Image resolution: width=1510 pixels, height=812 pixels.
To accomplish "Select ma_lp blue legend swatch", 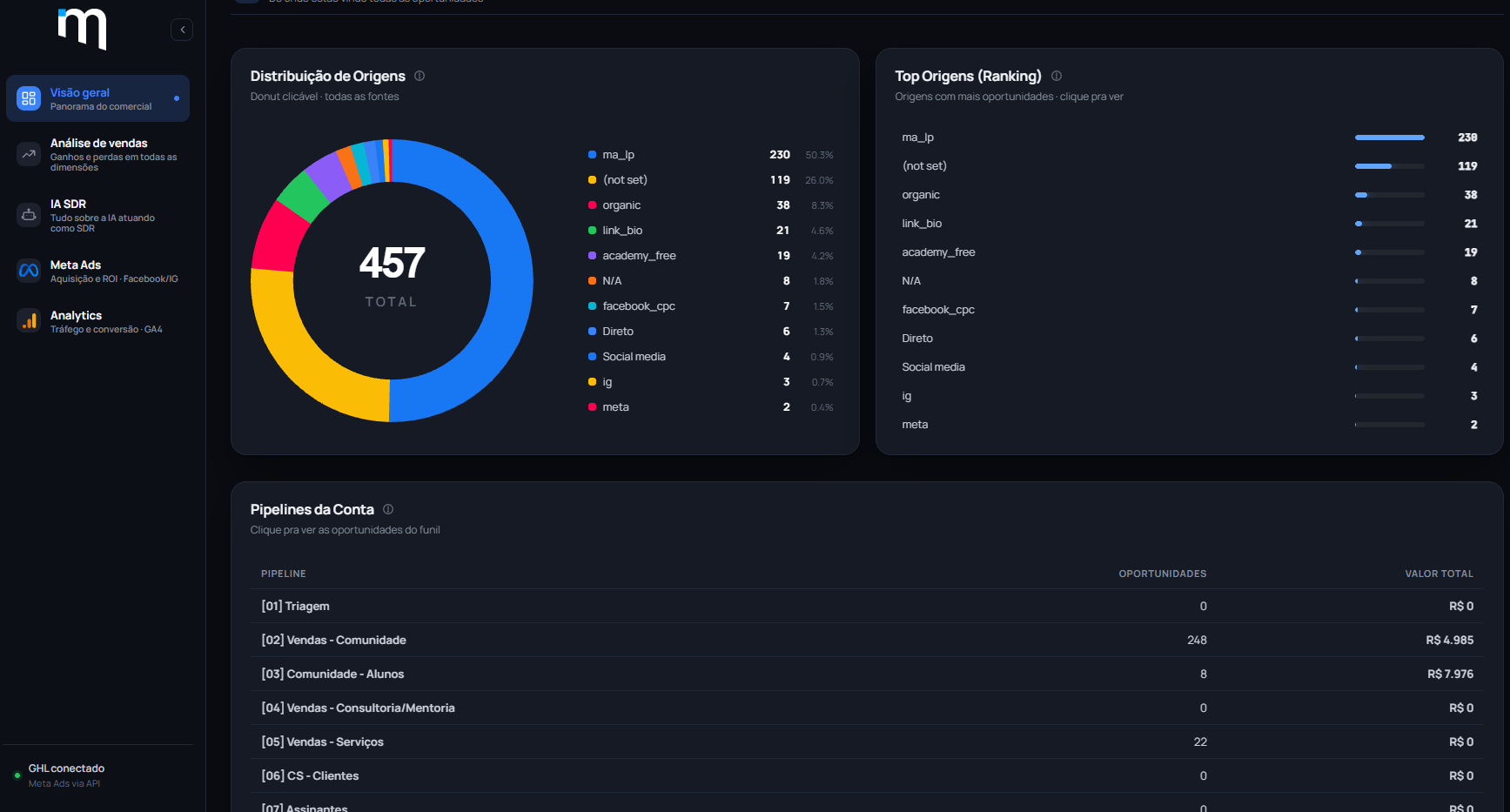I will click(x=592, y=155).
